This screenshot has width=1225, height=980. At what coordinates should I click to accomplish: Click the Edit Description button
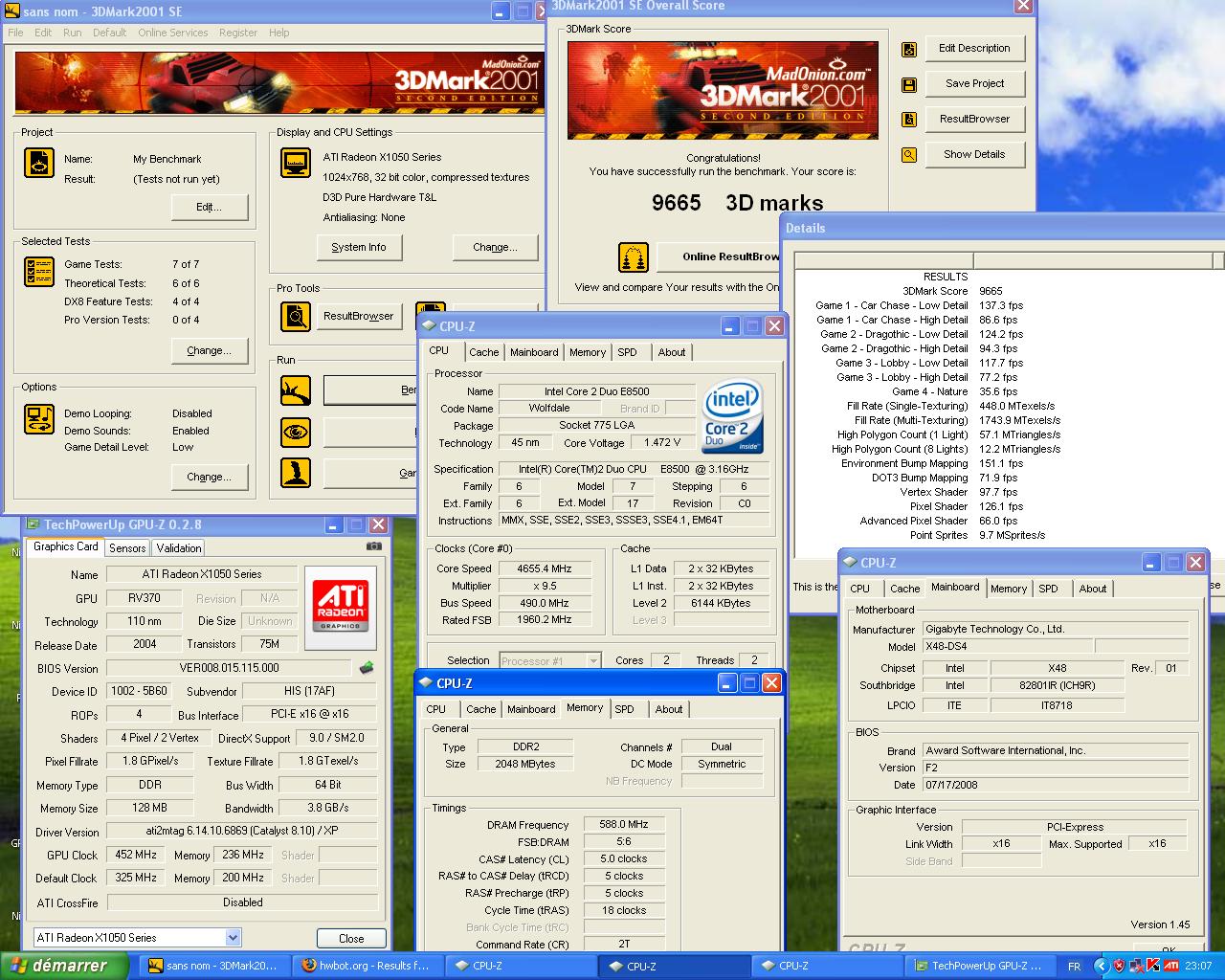coord(974,49)
